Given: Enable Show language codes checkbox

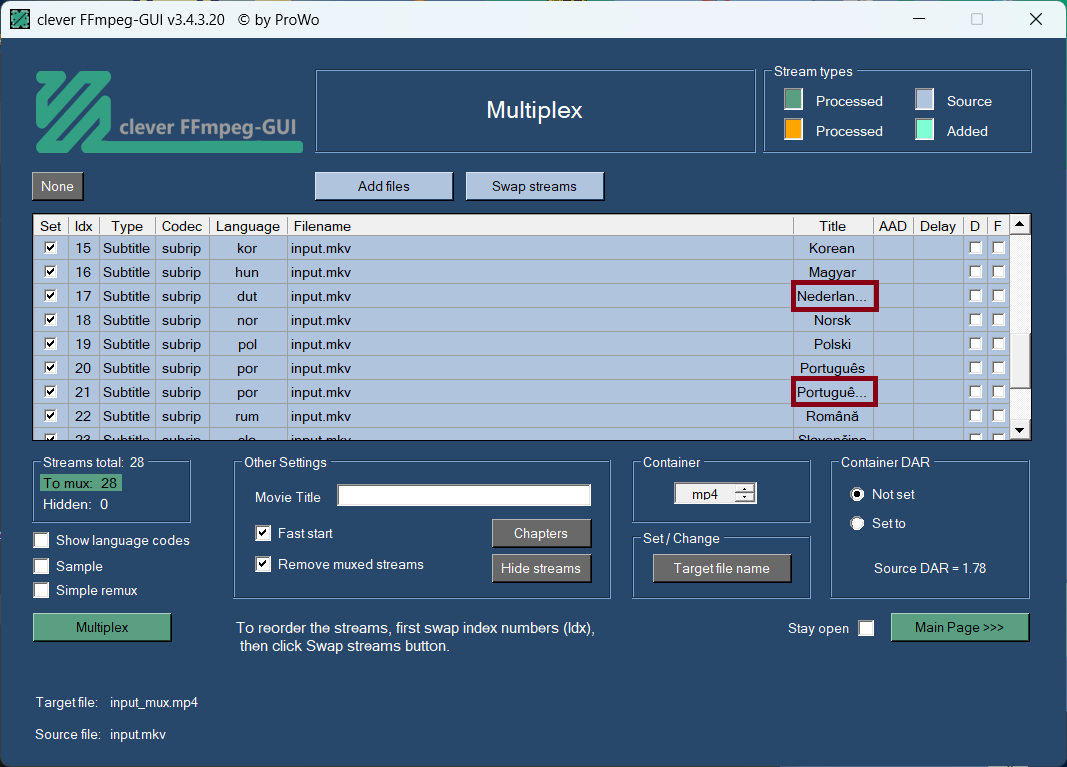Looking at the screenshot, I should pos(42,541).
